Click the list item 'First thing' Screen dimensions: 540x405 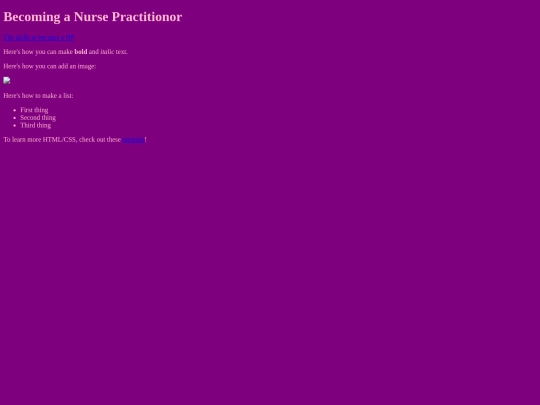(x=34, y=110)
